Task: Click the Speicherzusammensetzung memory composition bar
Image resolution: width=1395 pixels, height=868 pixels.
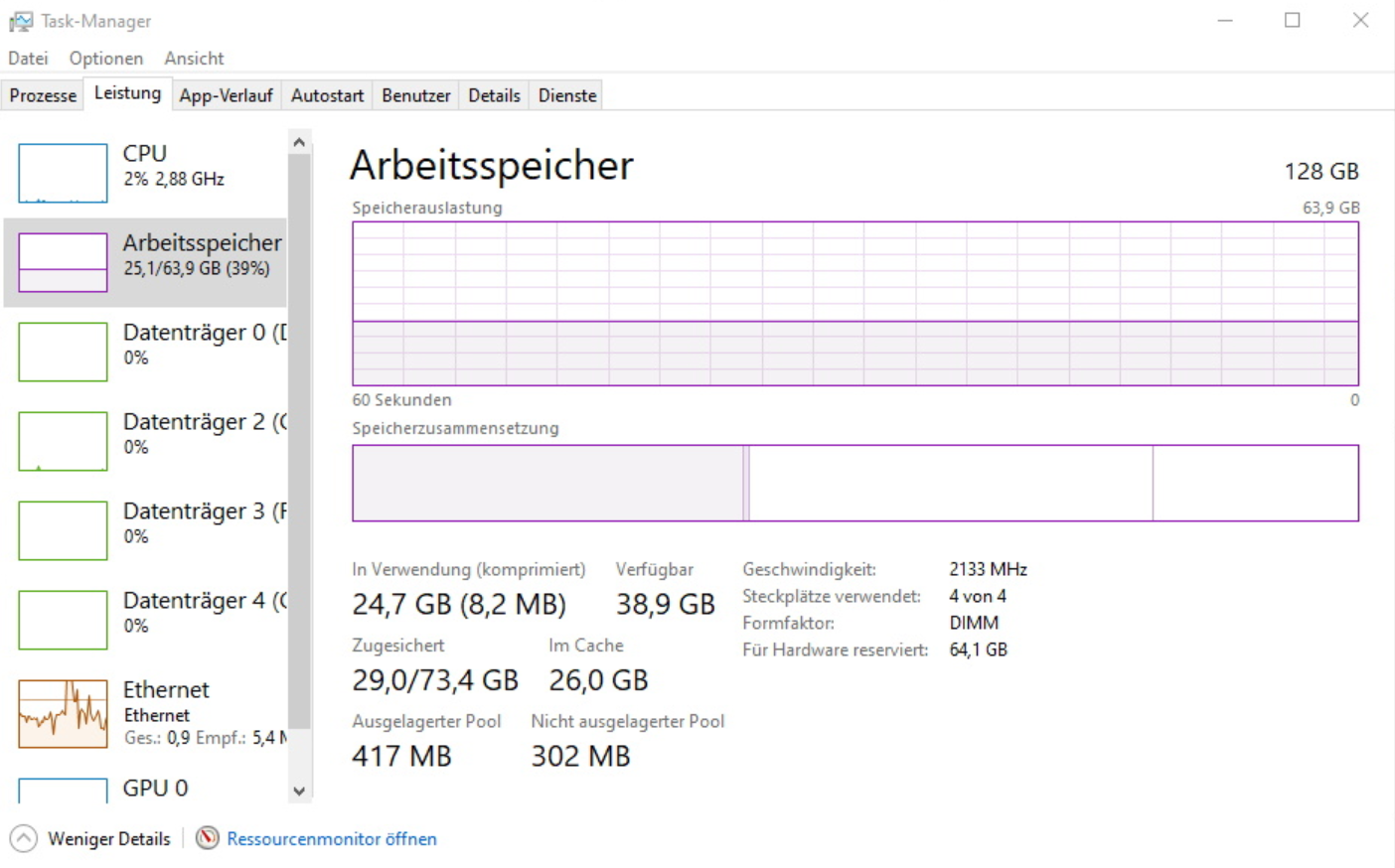Action: coord(854,483)
